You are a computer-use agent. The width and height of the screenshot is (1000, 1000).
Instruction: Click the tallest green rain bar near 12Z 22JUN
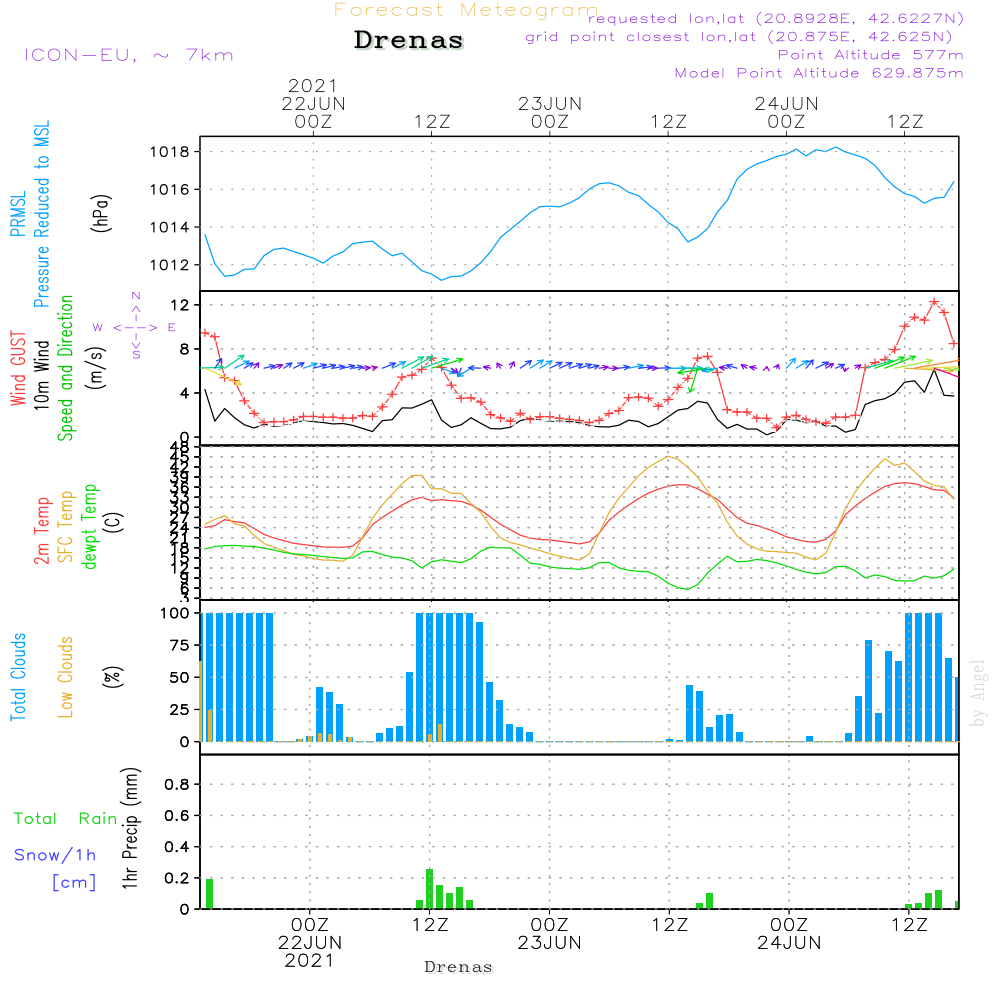(429, 889)
